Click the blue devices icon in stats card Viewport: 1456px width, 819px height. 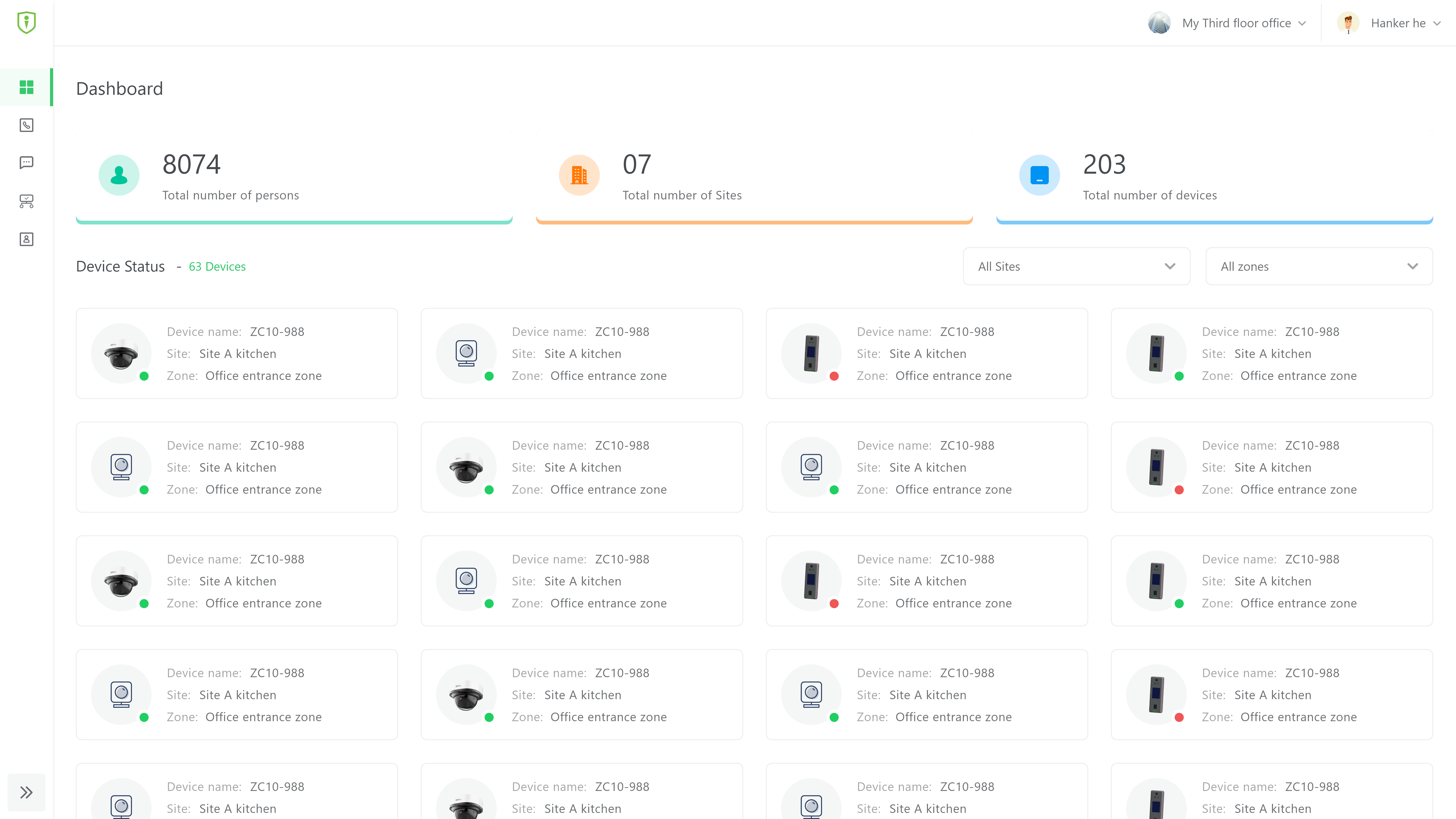1039,175
